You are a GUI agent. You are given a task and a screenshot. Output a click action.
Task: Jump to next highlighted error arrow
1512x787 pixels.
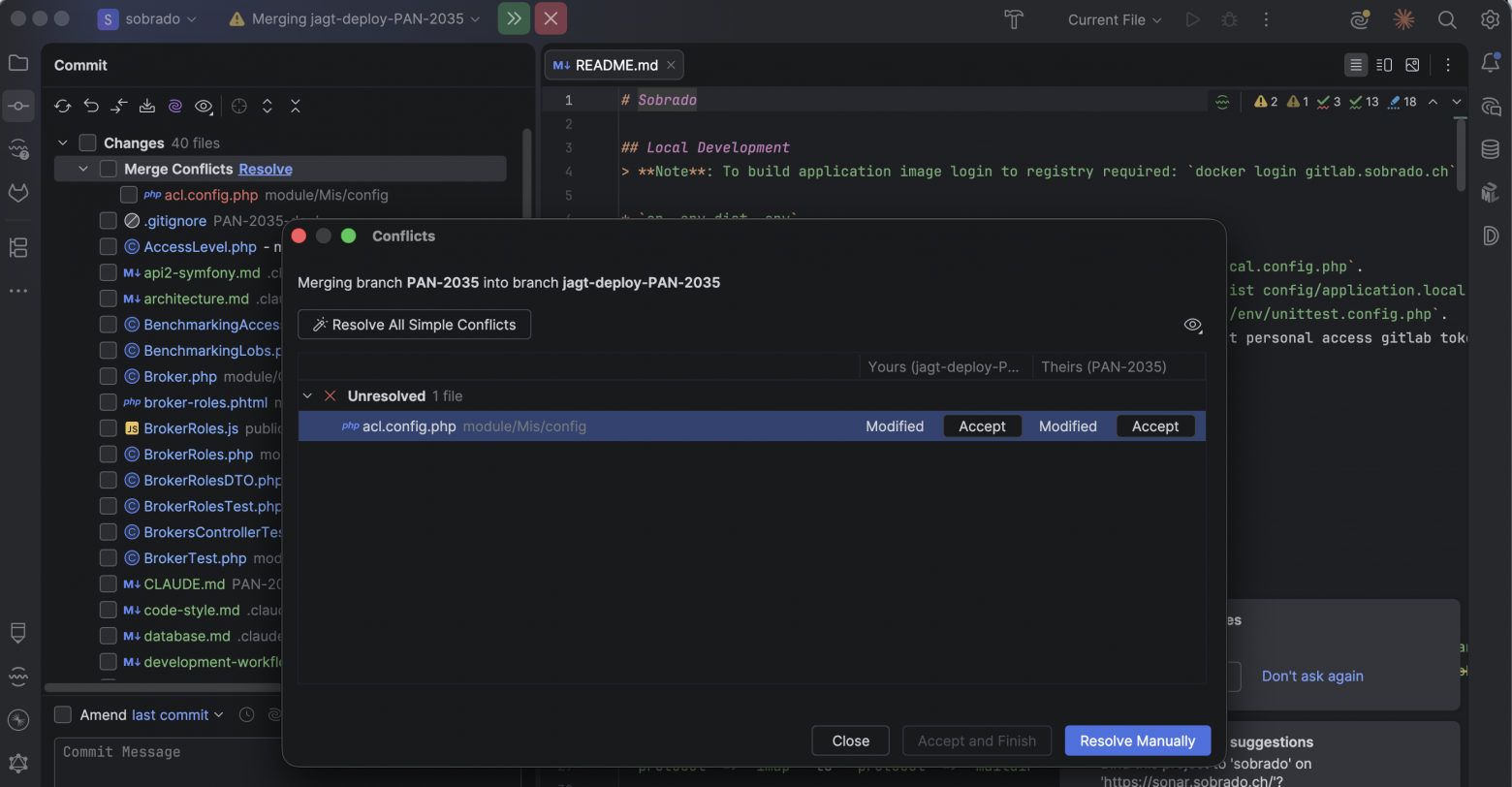[x=1456, y=101]
